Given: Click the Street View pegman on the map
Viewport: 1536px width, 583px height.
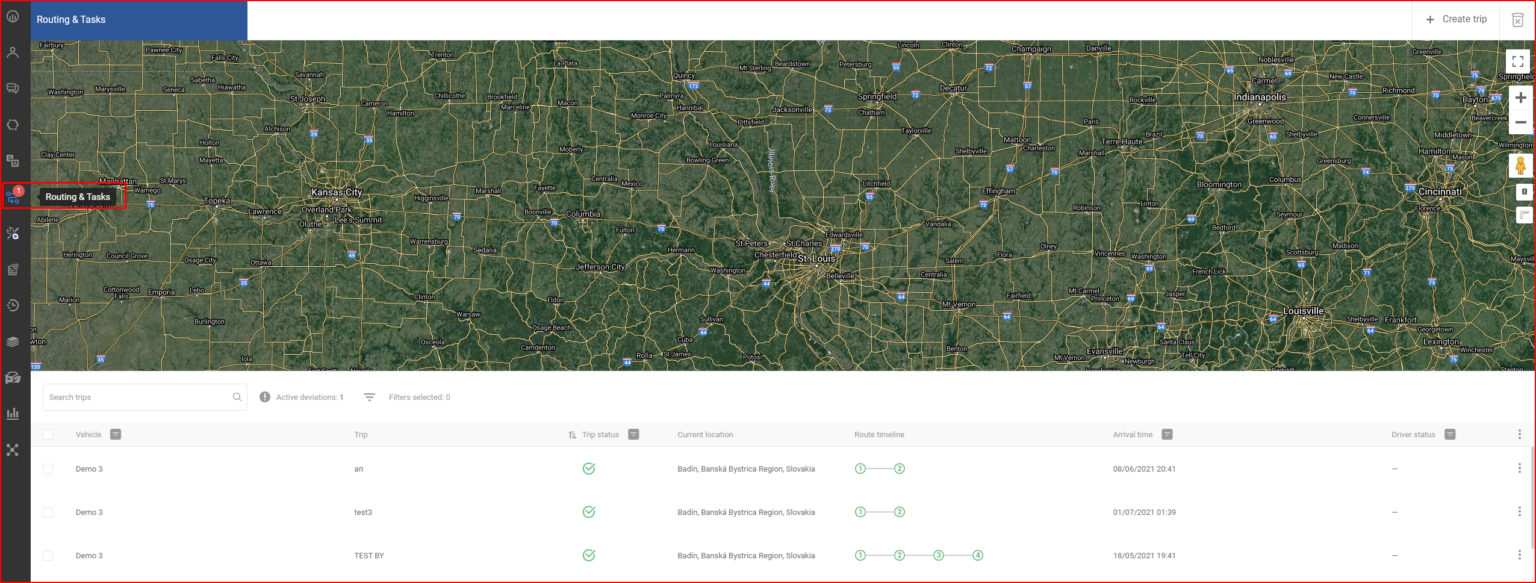Looking at the screenshot, I should pyautogui.click(x=1521, y=165).
